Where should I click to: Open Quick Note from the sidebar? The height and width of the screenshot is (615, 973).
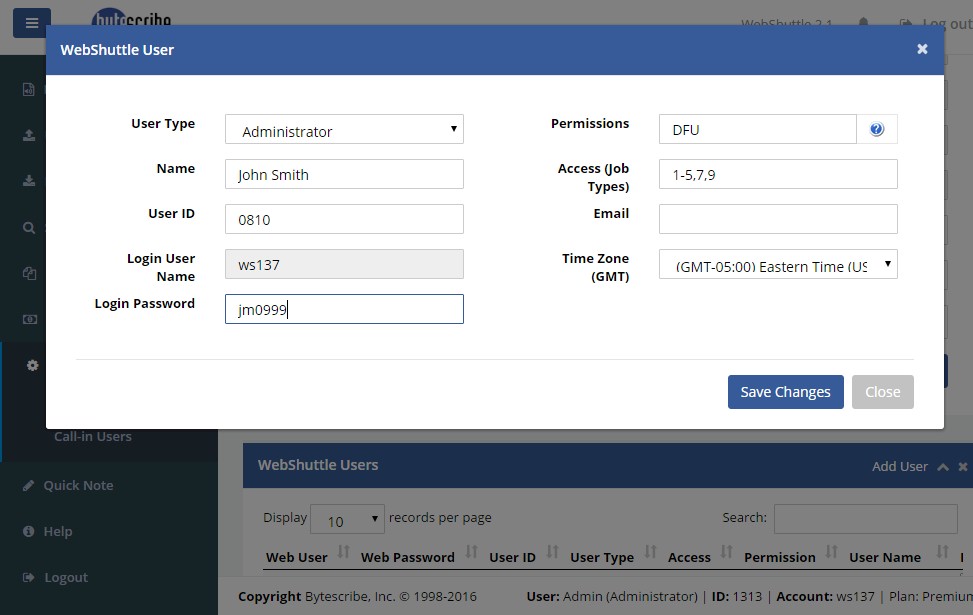tap(78, 485)
